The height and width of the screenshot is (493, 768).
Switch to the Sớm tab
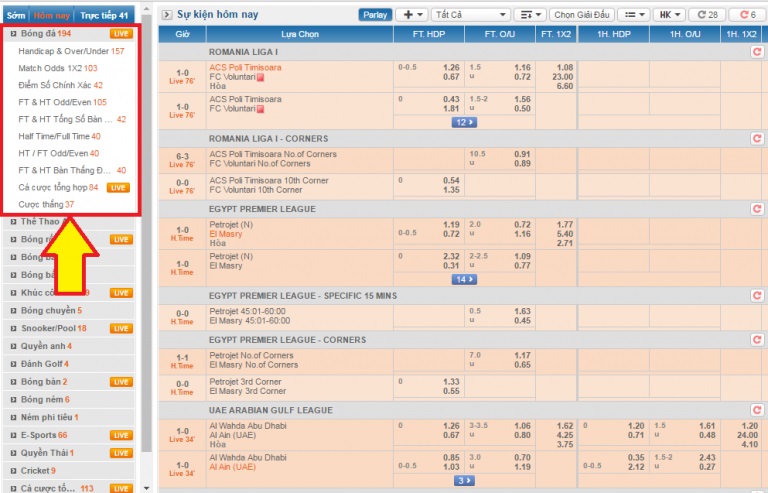tap(14, 16)
